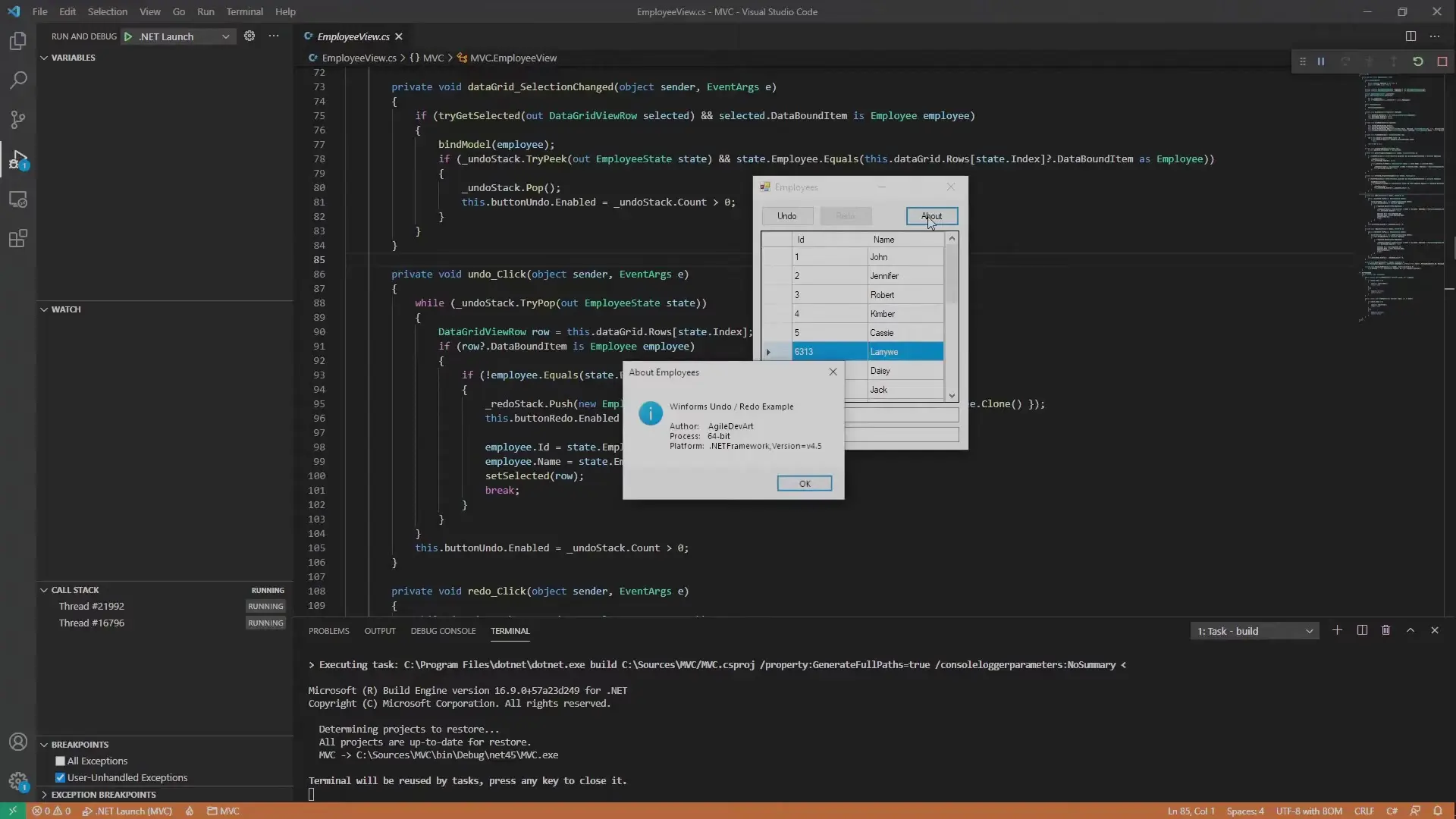Switch to the Problems tab
This screenshot has width=1456, height=819.
pos(328,631)
